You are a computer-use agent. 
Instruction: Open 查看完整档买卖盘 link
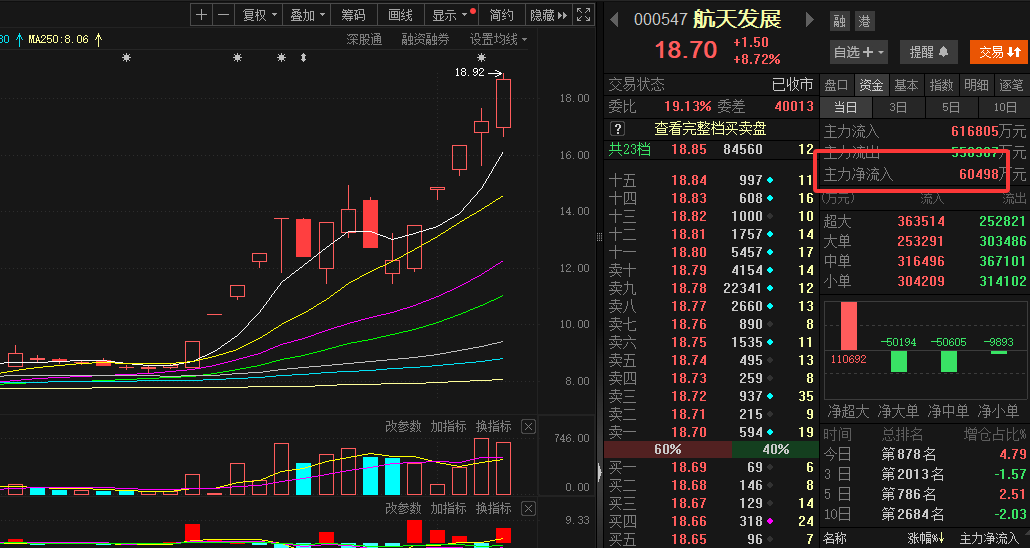[709, 129]
